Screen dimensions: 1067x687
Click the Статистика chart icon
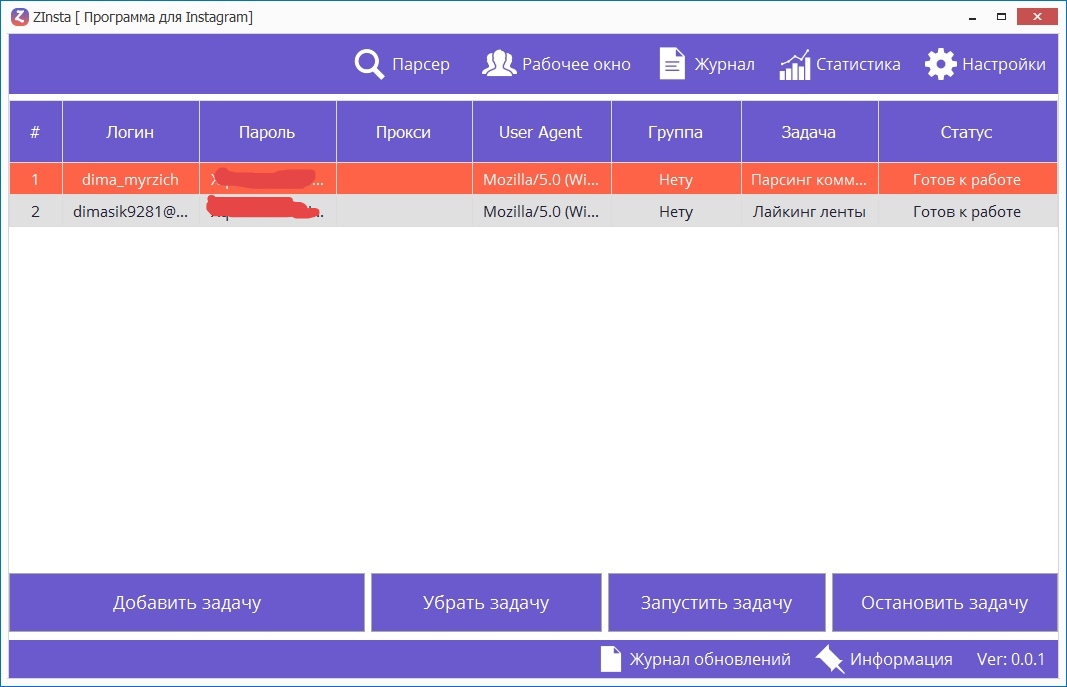[x=794, y=65]
